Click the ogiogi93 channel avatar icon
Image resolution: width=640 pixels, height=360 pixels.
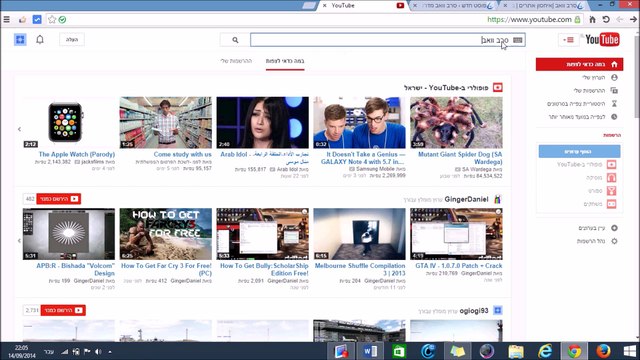coord(498,311)
